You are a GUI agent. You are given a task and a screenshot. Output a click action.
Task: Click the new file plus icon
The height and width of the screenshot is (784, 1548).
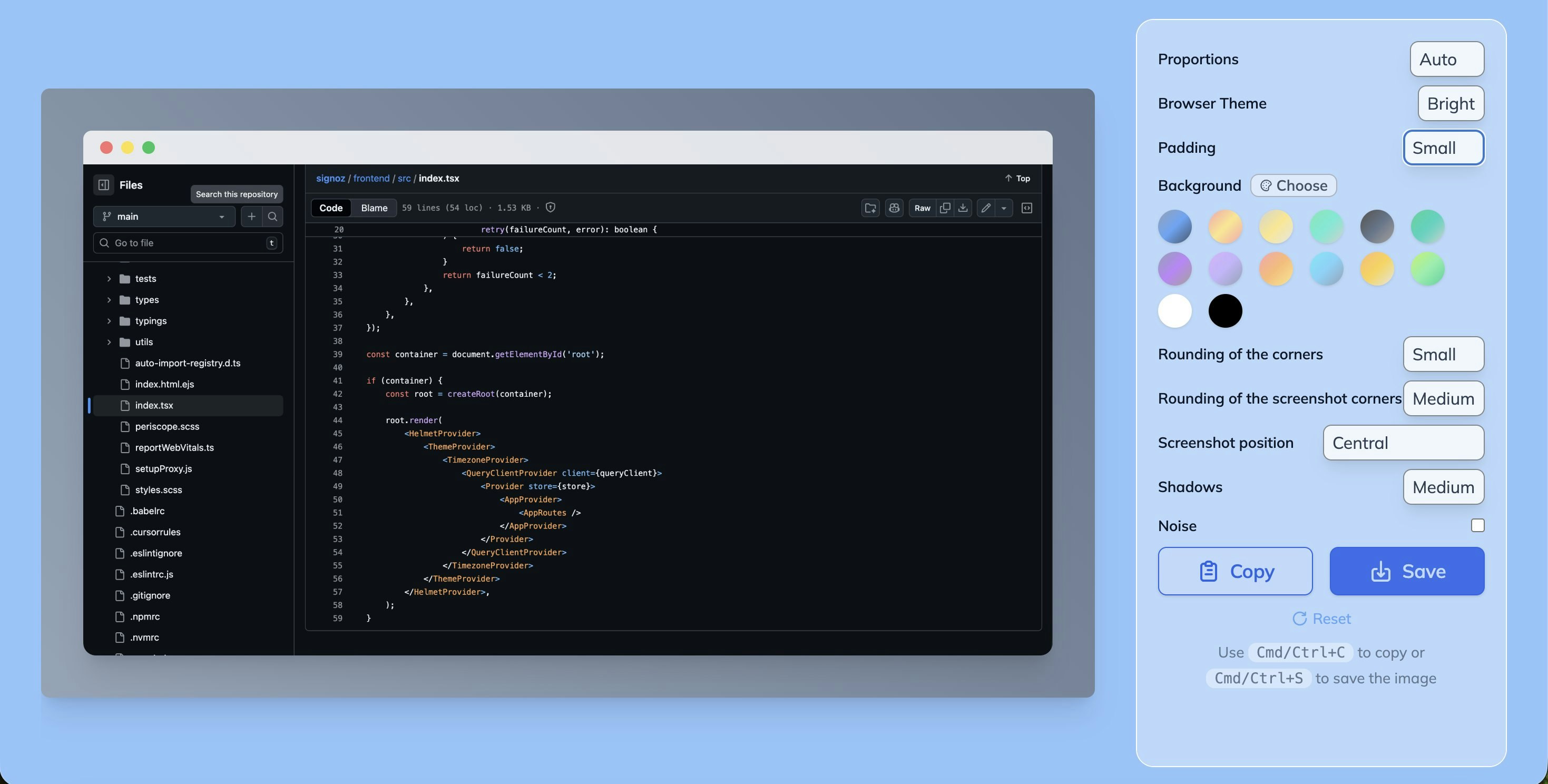point(252,216)
